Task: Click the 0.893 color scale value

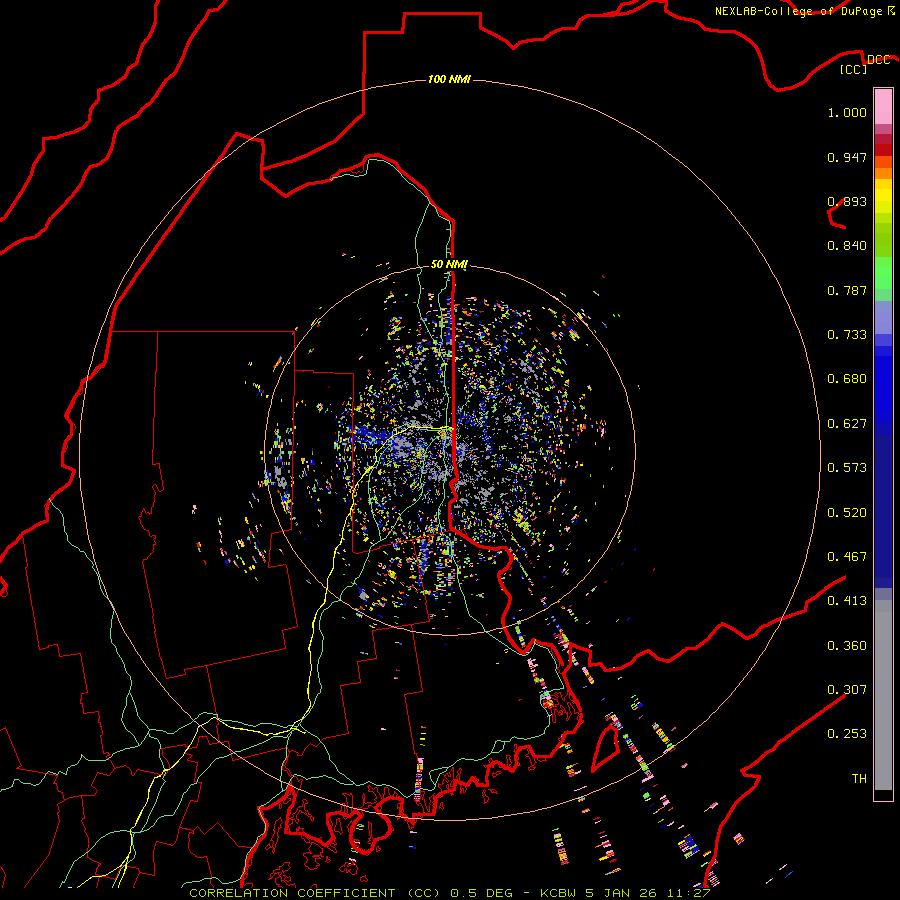Action: [847, 201]
